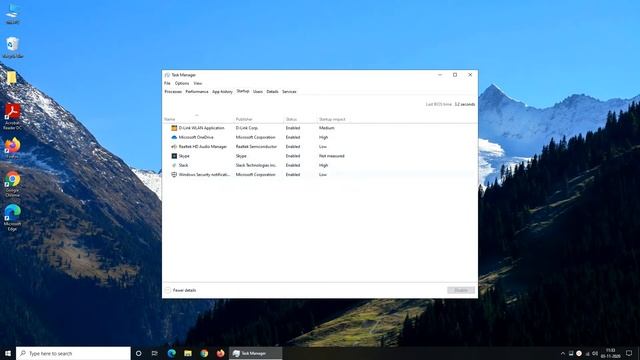The height and width of the screenshot is (360, 640).
Task: Select the Slack startup item icon
Action: point(174,165)
